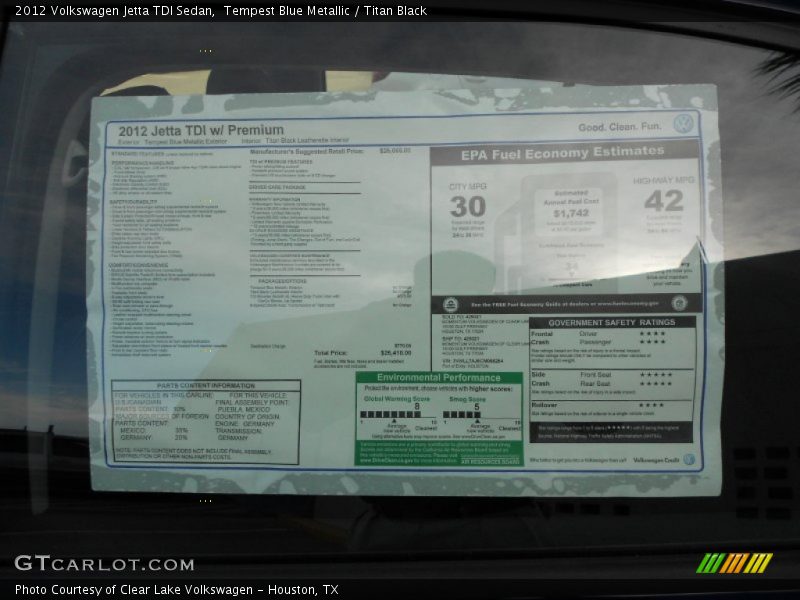This screenshot has width=800, height=600.
Task: Click the Side Crash Rear Seat stars
Action: click(655, 383)
